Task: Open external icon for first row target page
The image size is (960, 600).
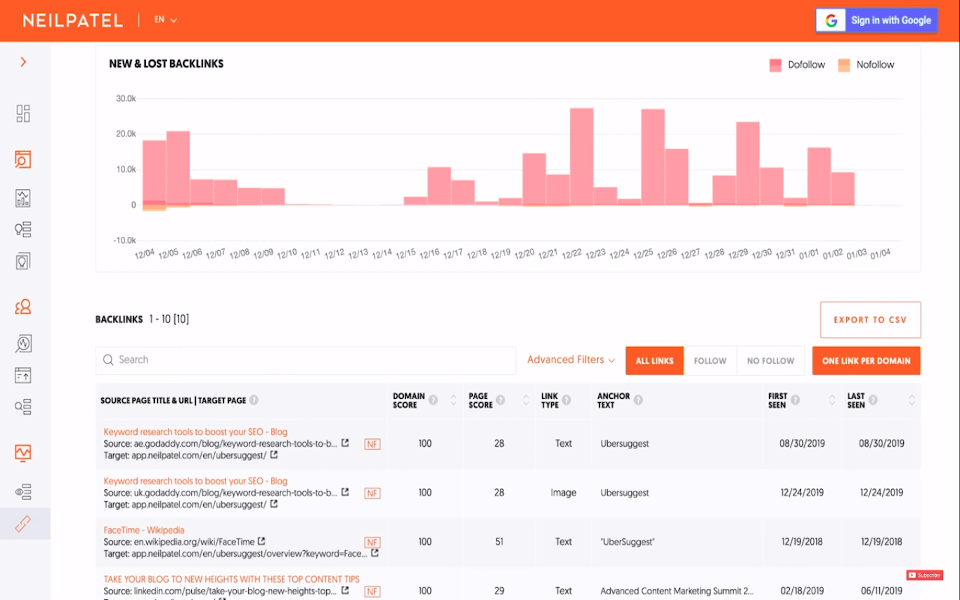Action: coord(274,455)
